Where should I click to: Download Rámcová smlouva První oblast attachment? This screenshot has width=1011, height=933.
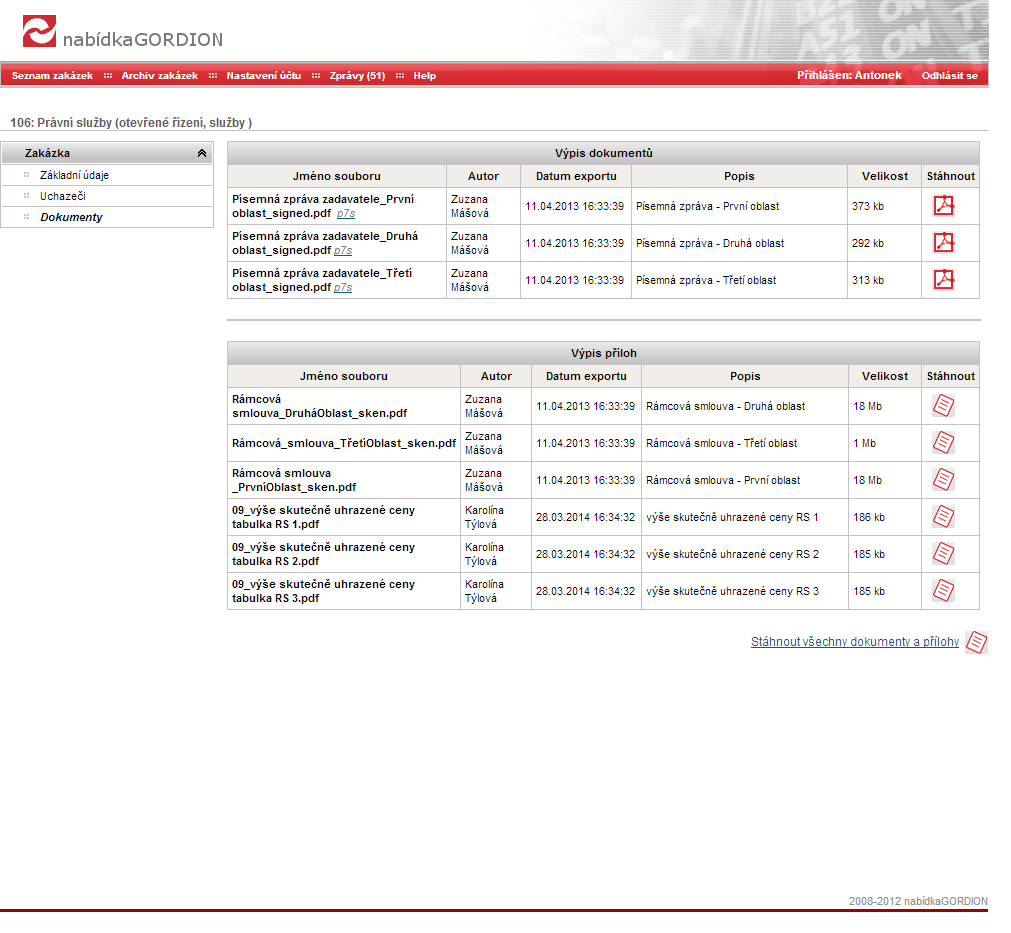pyautogui.click(x=943, y=480)
